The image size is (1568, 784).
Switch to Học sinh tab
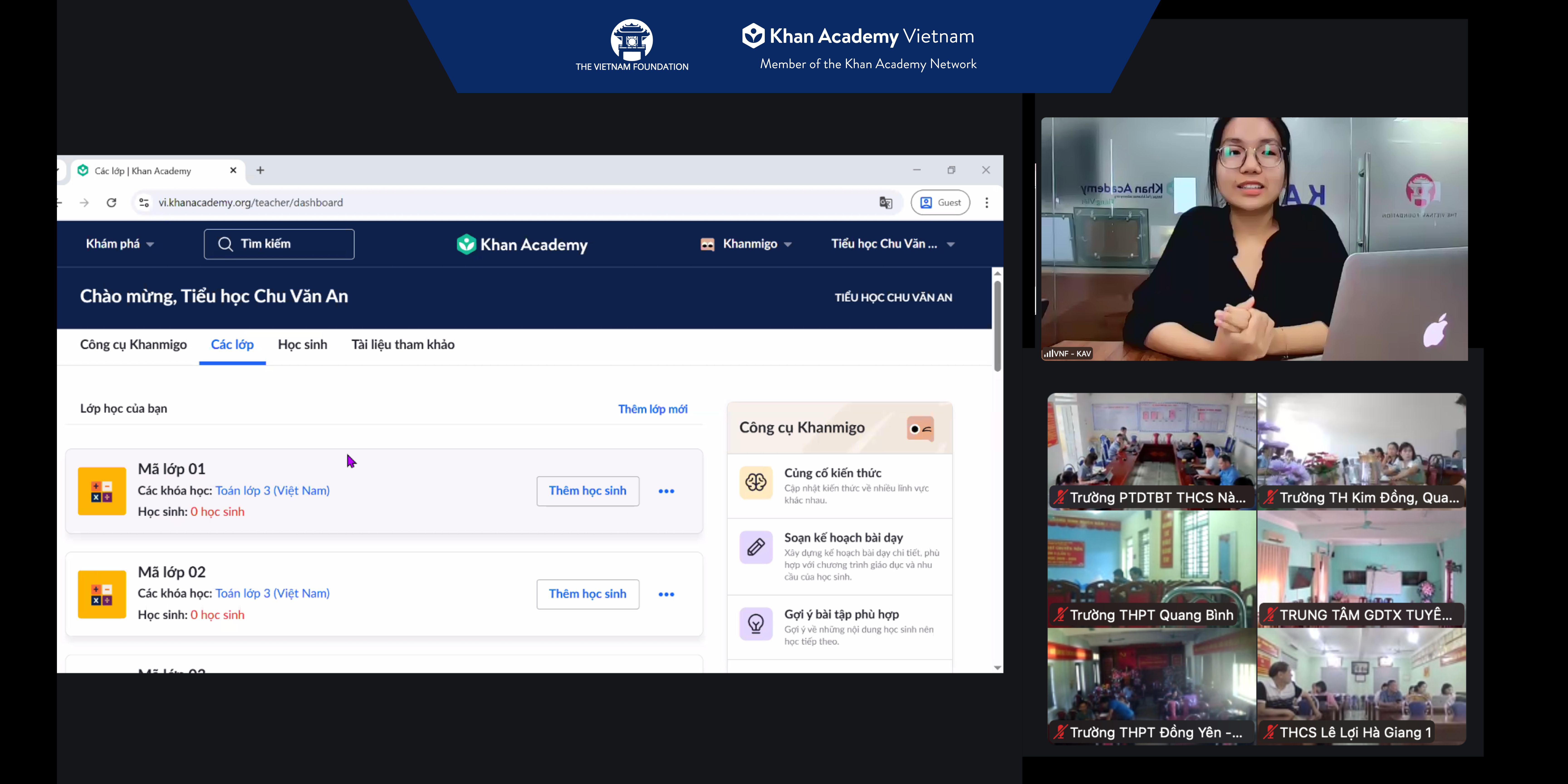click(x=303, y=345)
